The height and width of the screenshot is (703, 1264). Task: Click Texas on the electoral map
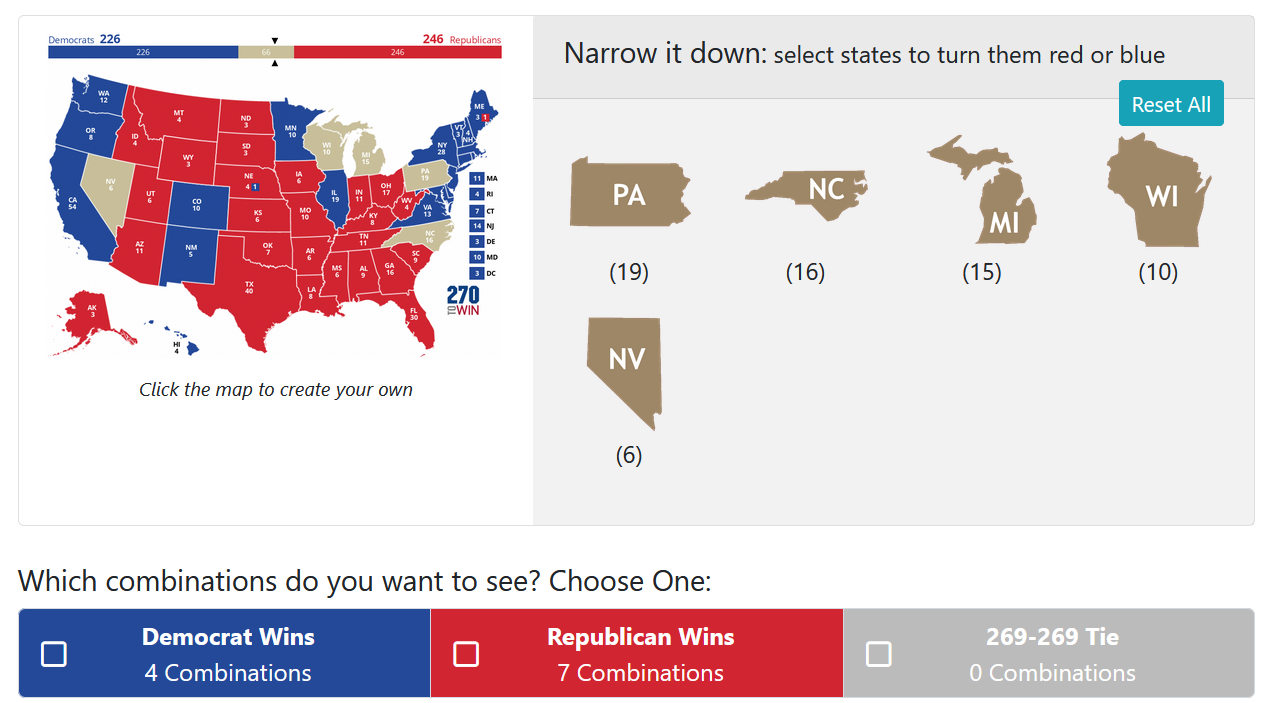tap(248, 288)
